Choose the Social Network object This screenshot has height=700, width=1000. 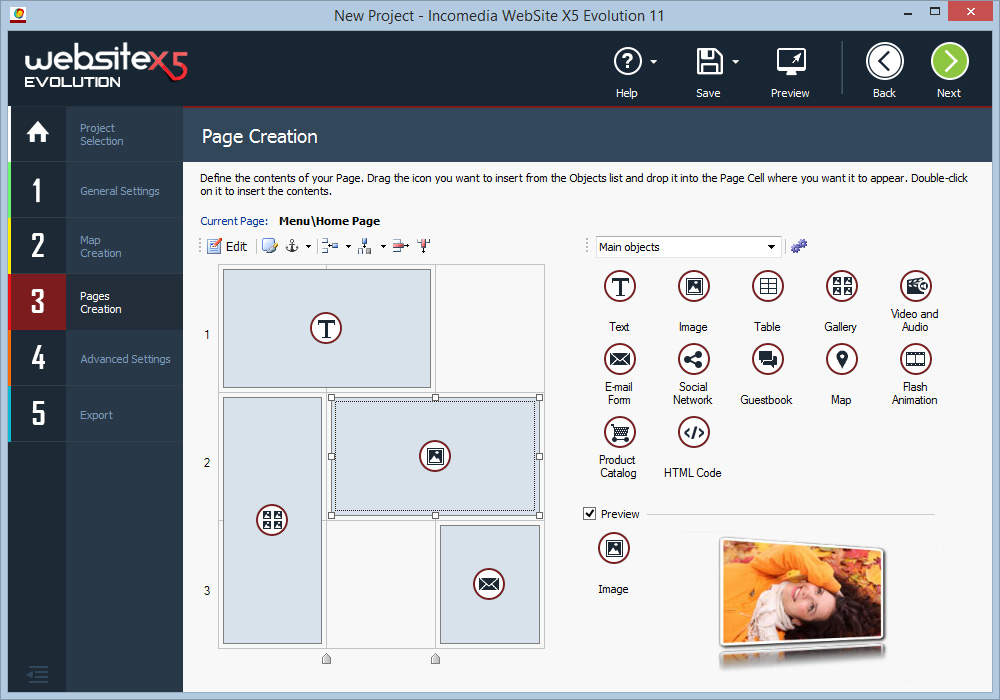point(693,358)
